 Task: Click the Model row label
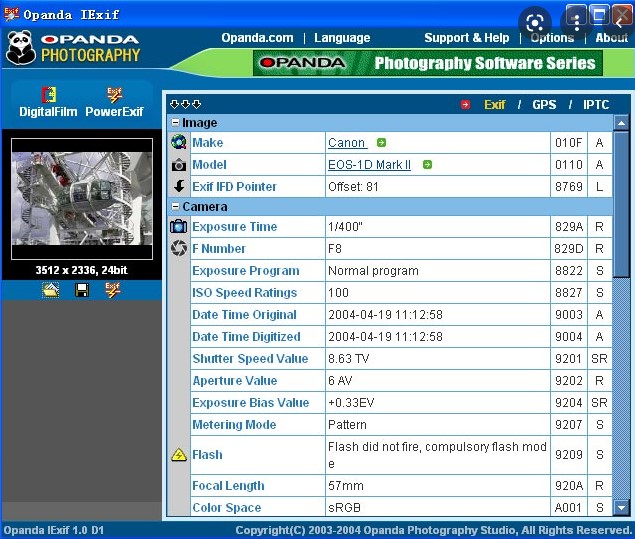209,165
